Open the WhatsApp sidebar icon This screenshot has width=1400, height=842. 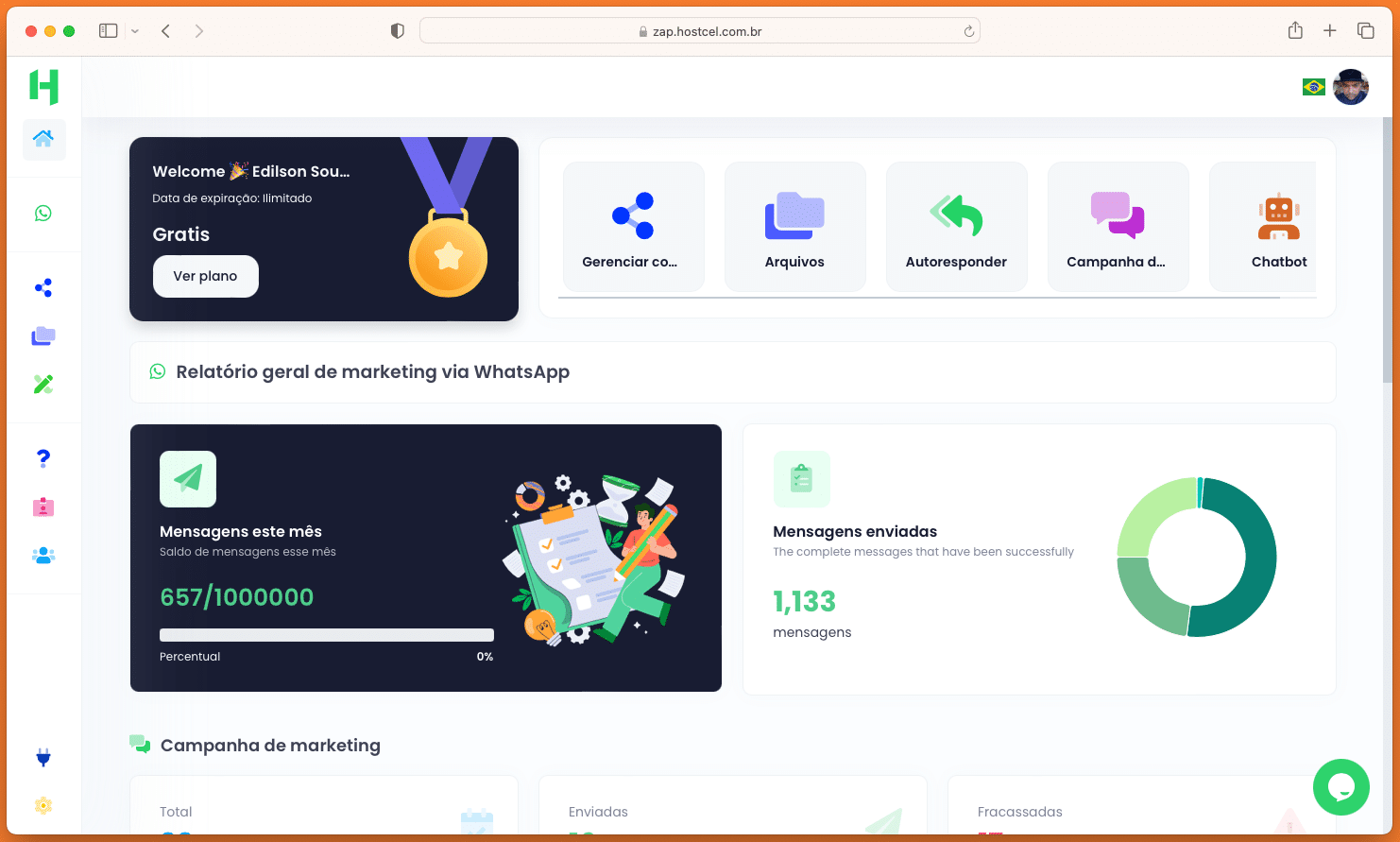click(43, 214)
